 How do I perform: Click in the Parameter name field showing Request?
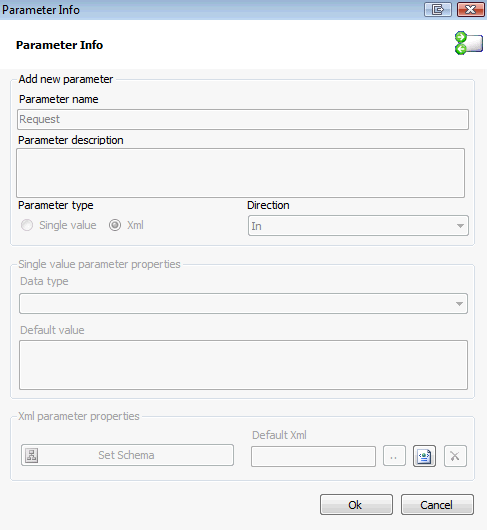pos(243,119)
